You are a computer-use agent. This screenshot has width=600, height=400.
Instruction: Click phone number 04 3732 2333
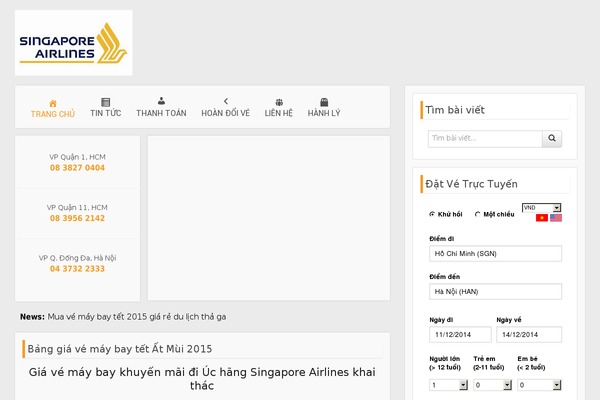click(77, 269)
